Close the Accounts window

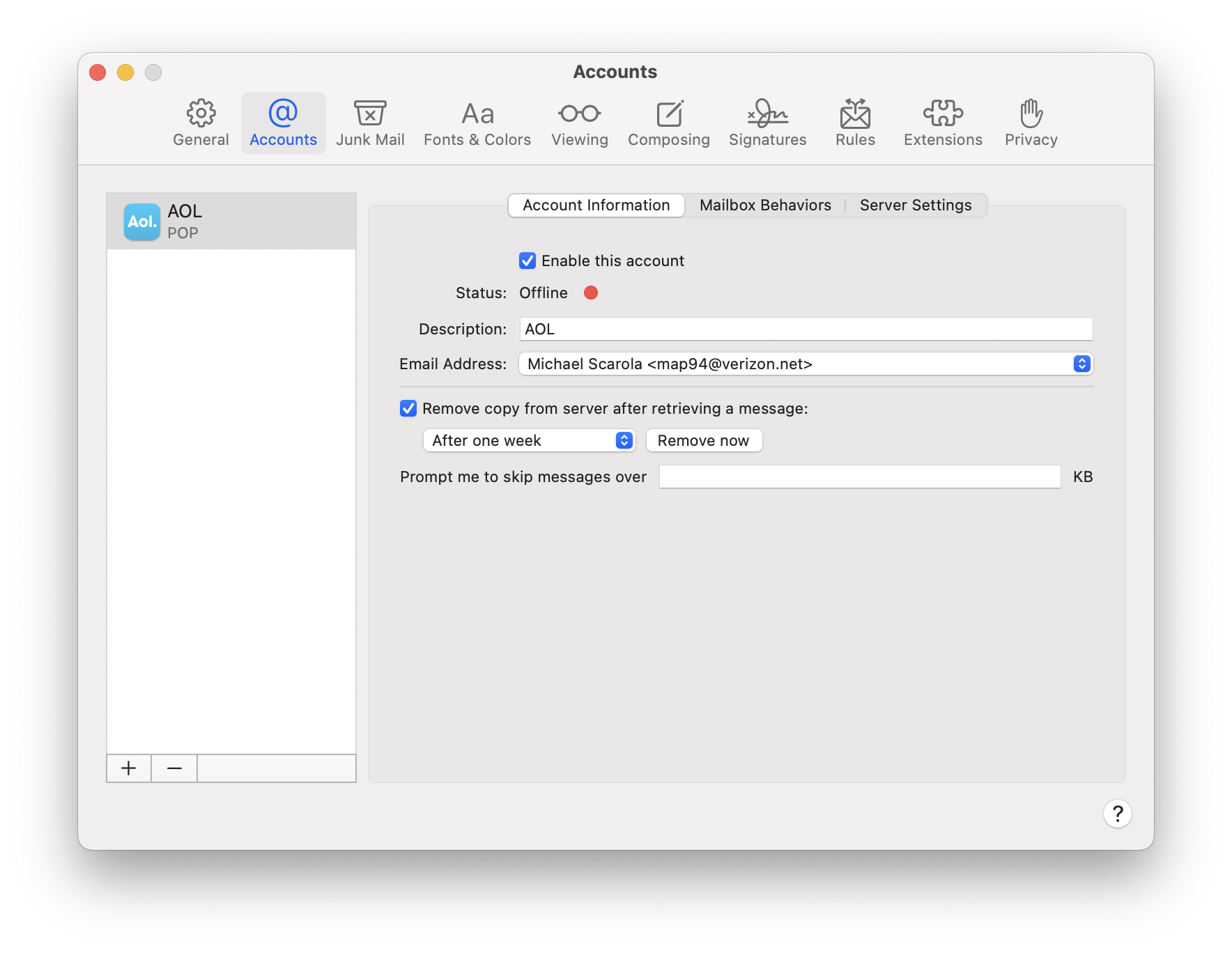(x=98, y=72)
